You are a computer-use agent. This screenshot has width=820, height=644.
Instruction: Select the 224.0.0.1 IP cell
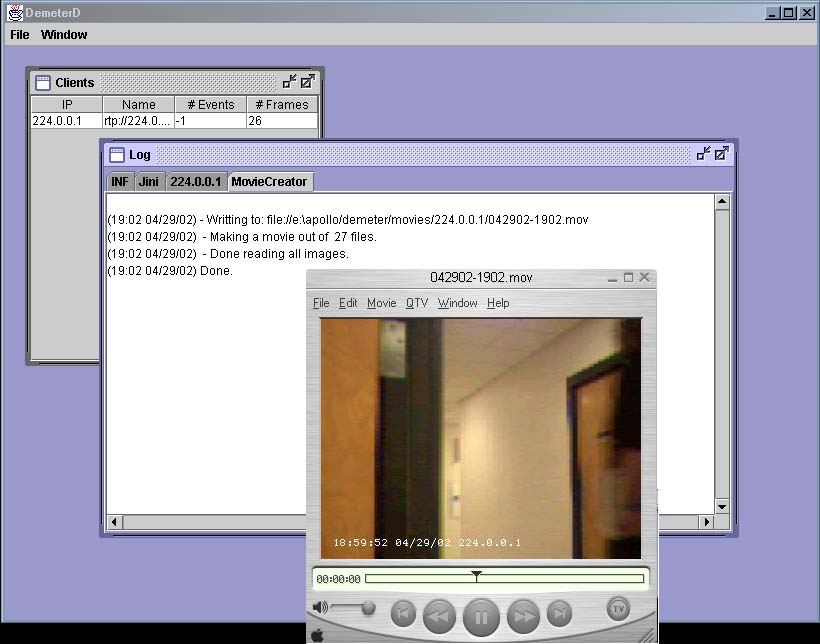point(67,121)
